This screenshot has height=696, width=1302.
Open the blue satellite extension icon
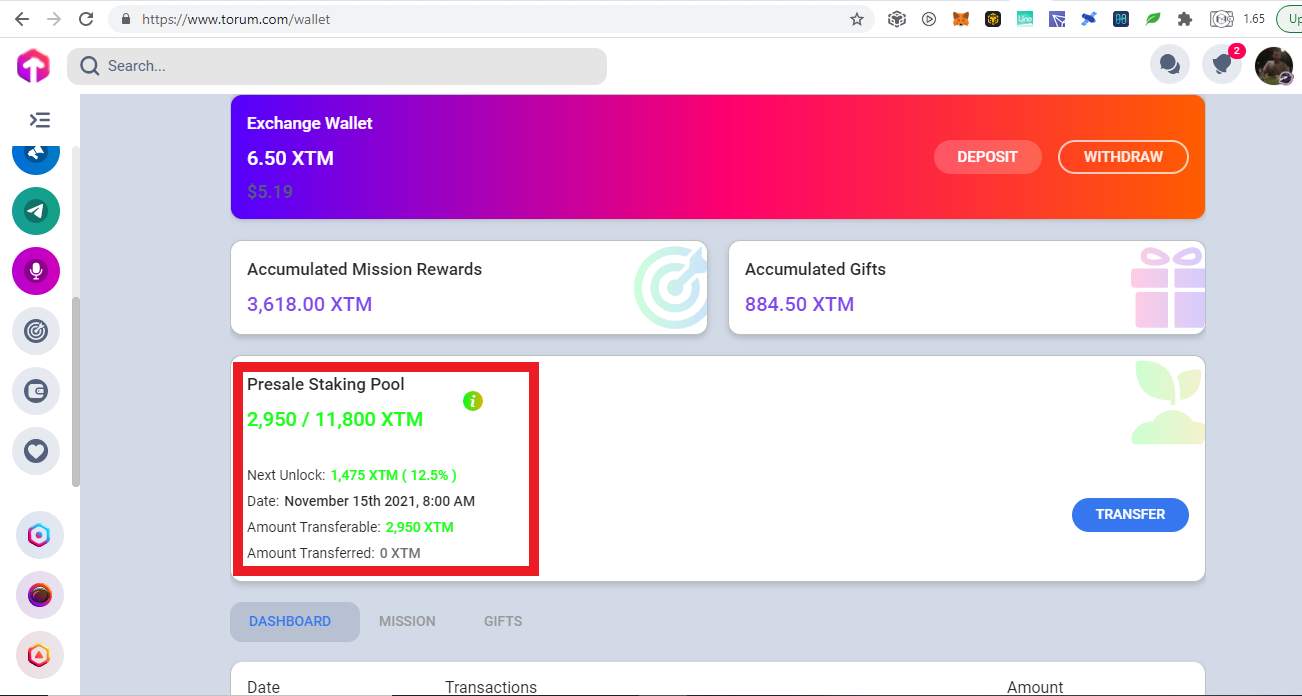pos(1089,19)
